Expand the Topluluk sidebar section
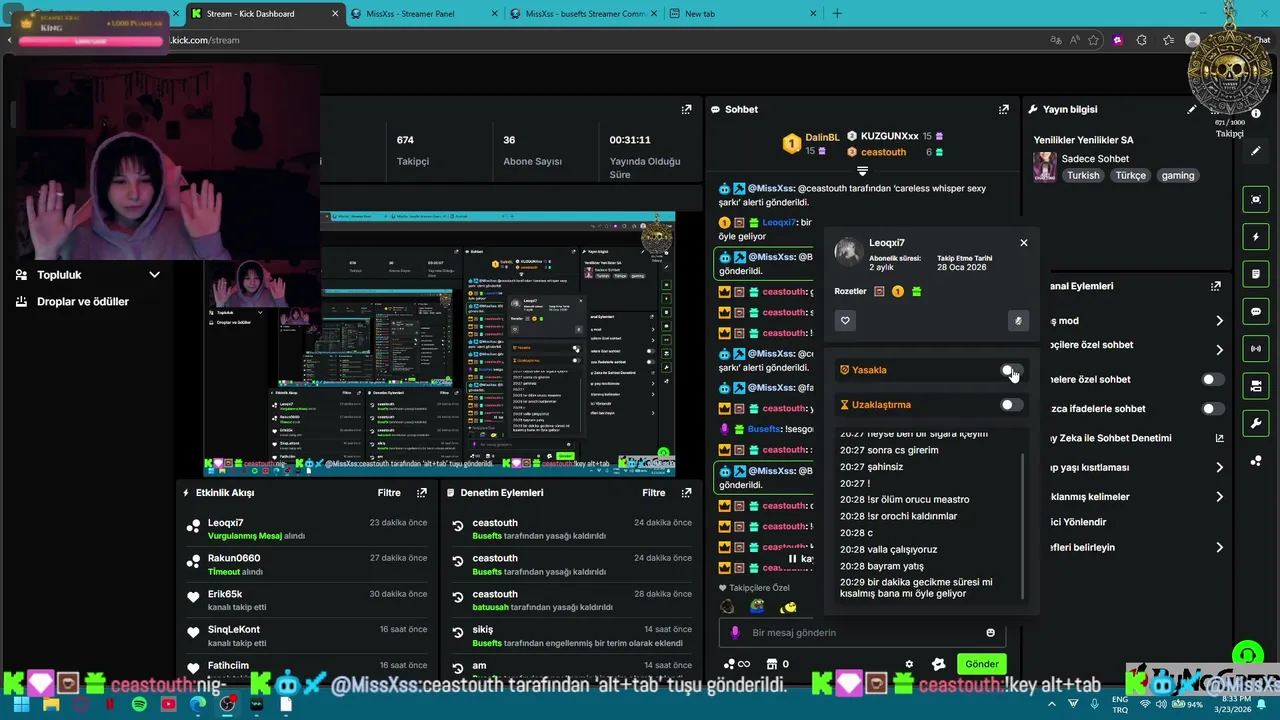1280x720 pixels. pyautogui.click(x=154, y=275)
